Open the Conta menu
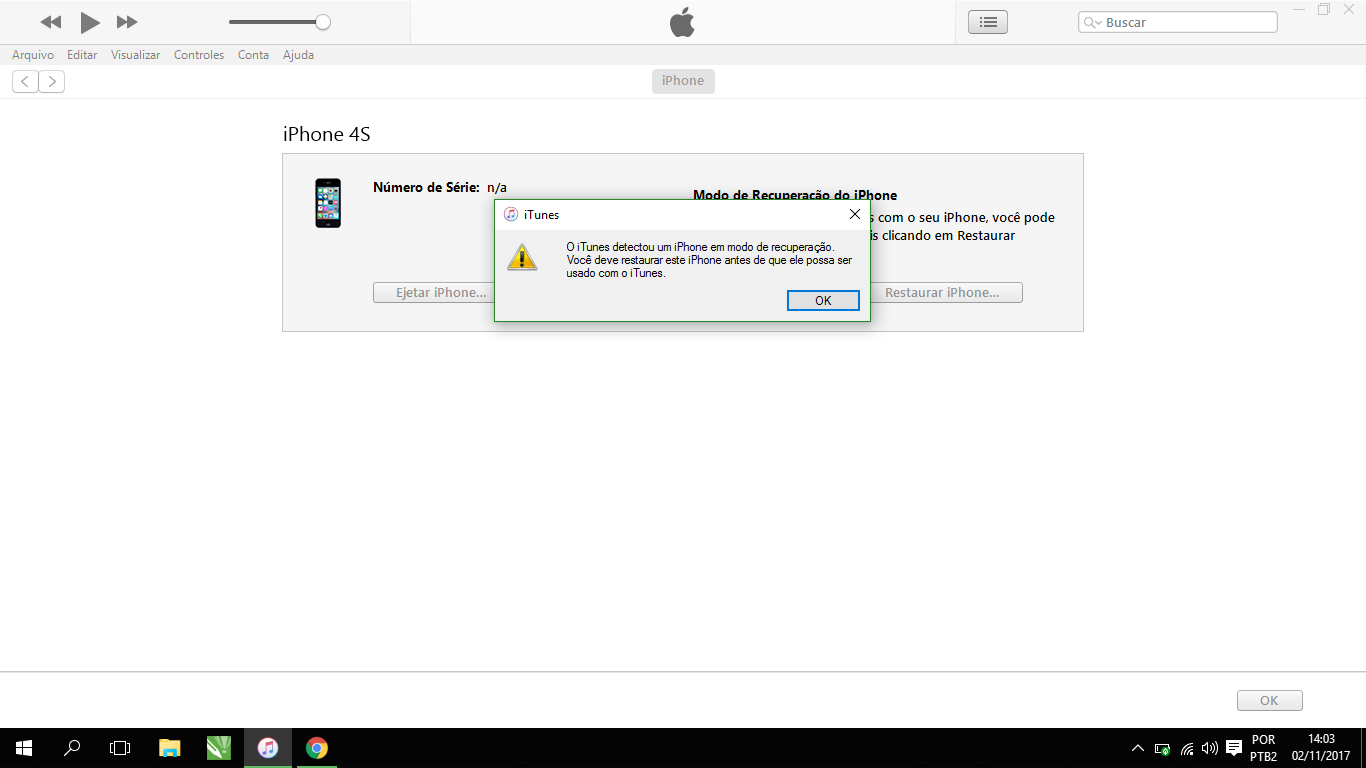 point(253,55)
